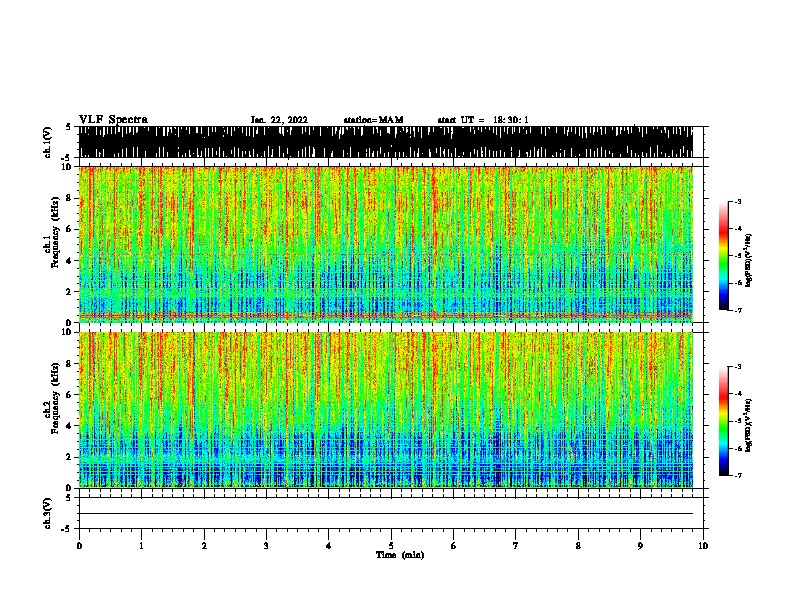The width and height of the screenshot is (792, 612).
Task: Click the time axis tick label "2"
Action: tap(204, 546)
